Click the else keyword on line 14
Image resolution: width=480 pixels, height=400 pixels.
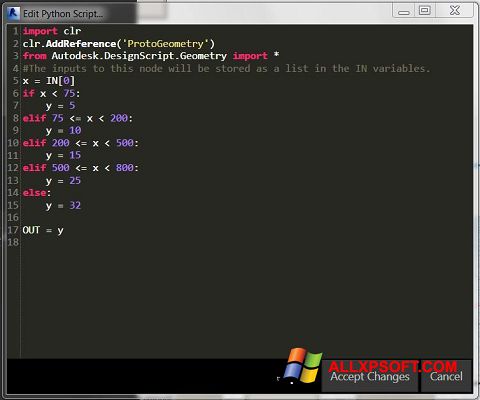(34, 193)
